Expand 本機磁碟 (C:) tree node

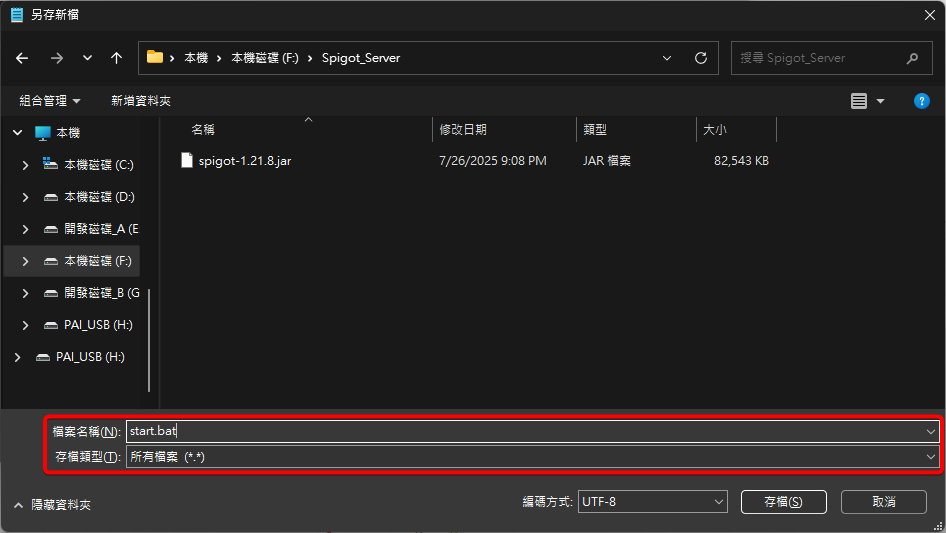[x=25, y=165]
